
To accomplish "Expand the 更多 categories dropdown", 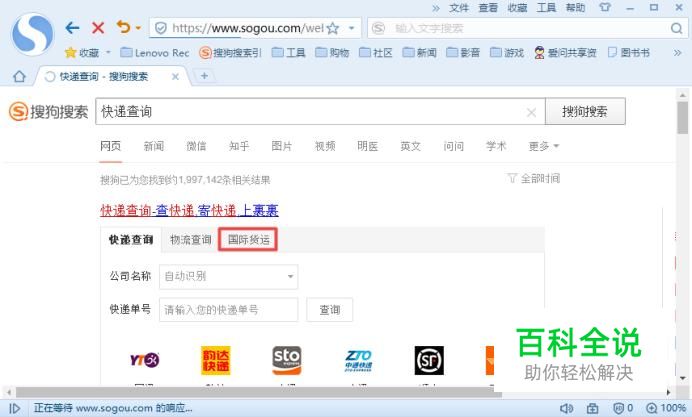I will tap(544, 146).
